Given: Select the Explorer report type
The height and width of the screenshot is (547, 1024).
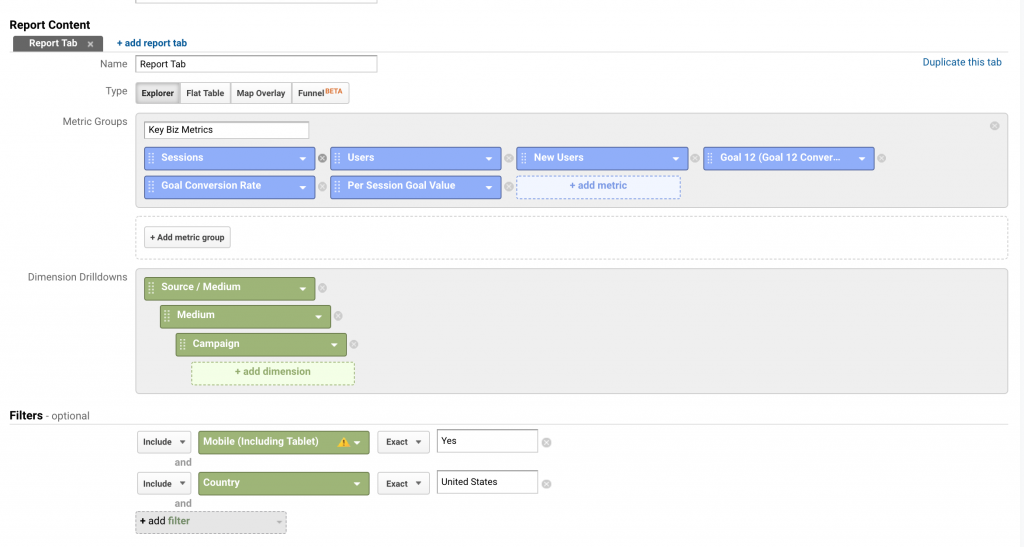Looking at the screenshot, I should (157, 93).
